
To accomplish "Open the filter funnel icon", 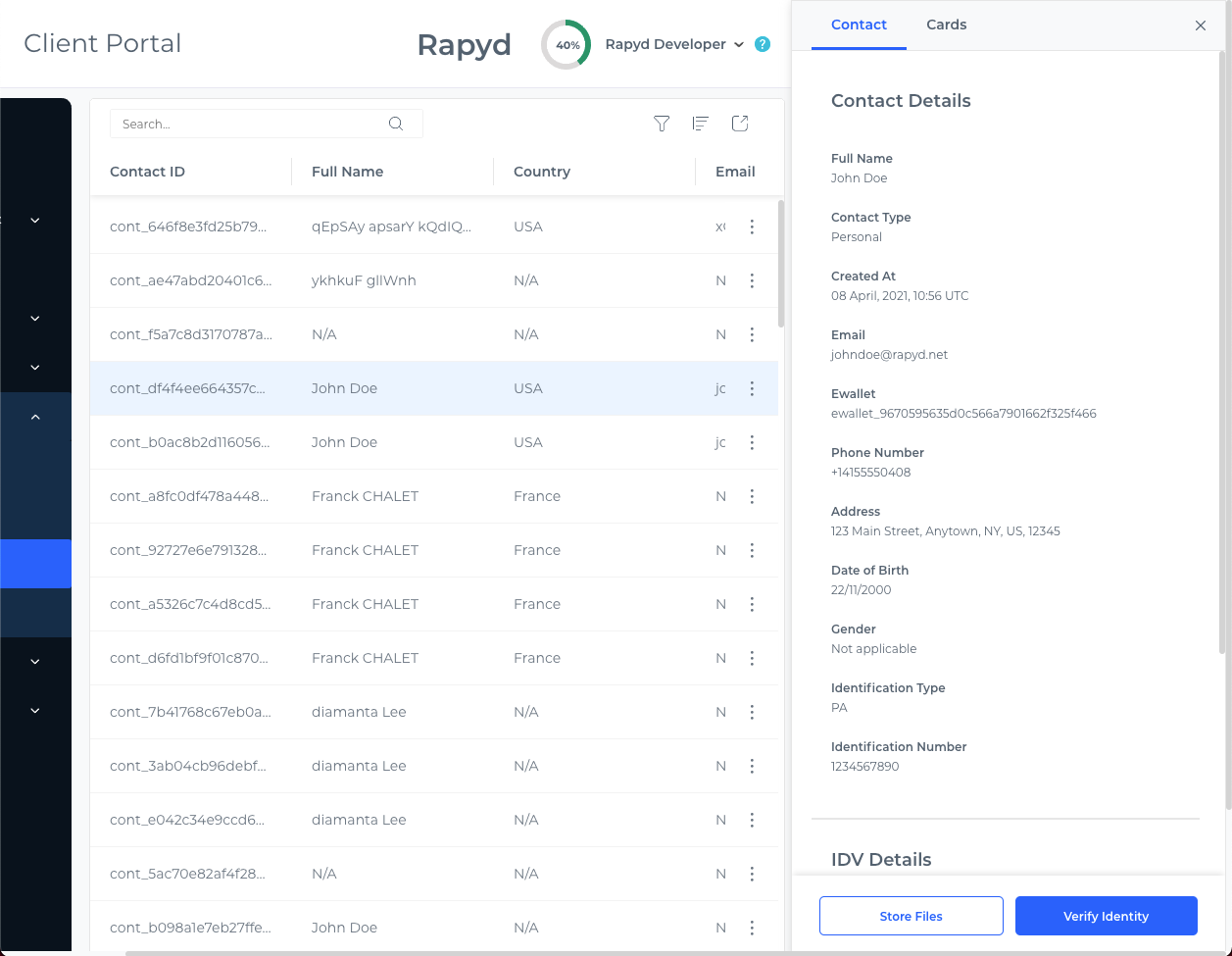I will coord(662,124).
